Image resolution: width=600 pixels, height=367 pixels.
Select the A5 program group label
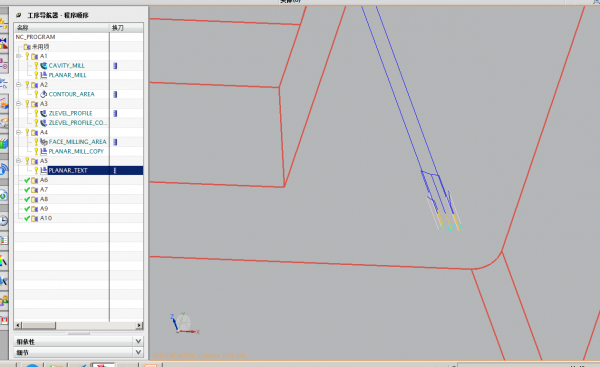(x=44, y=161)
